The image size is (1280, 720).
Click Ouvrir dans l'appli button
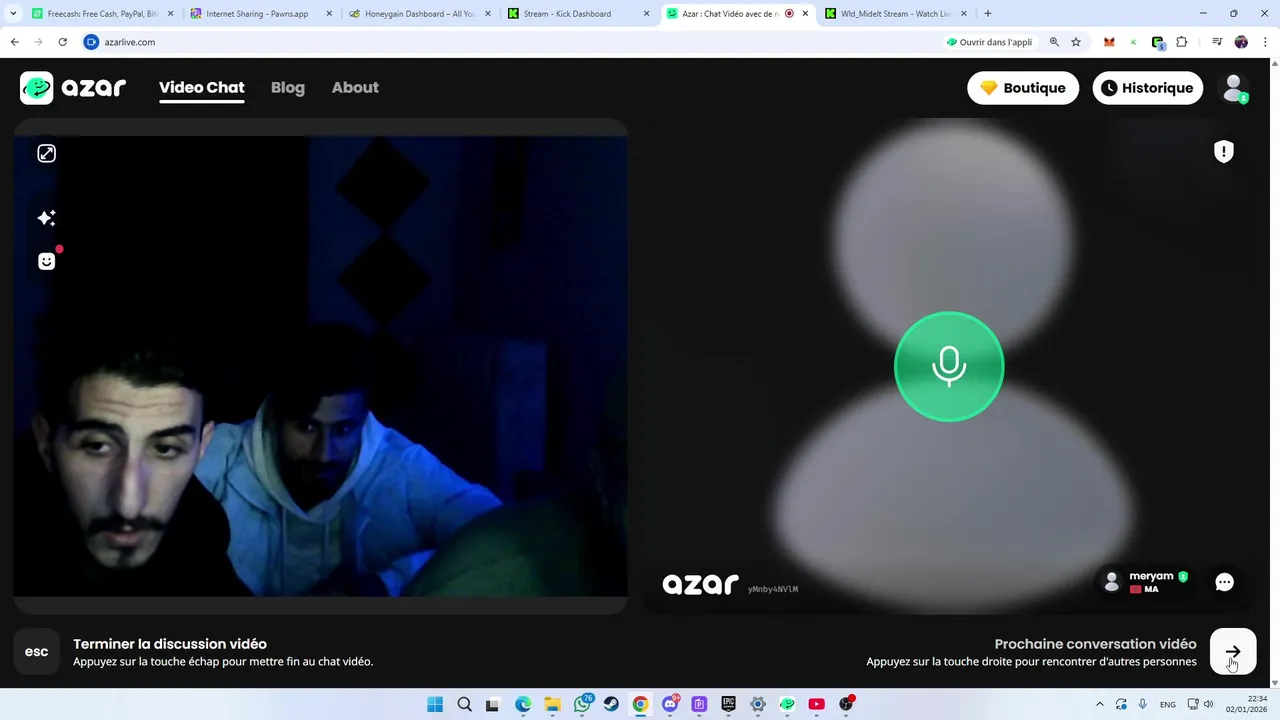coord(990,42)
